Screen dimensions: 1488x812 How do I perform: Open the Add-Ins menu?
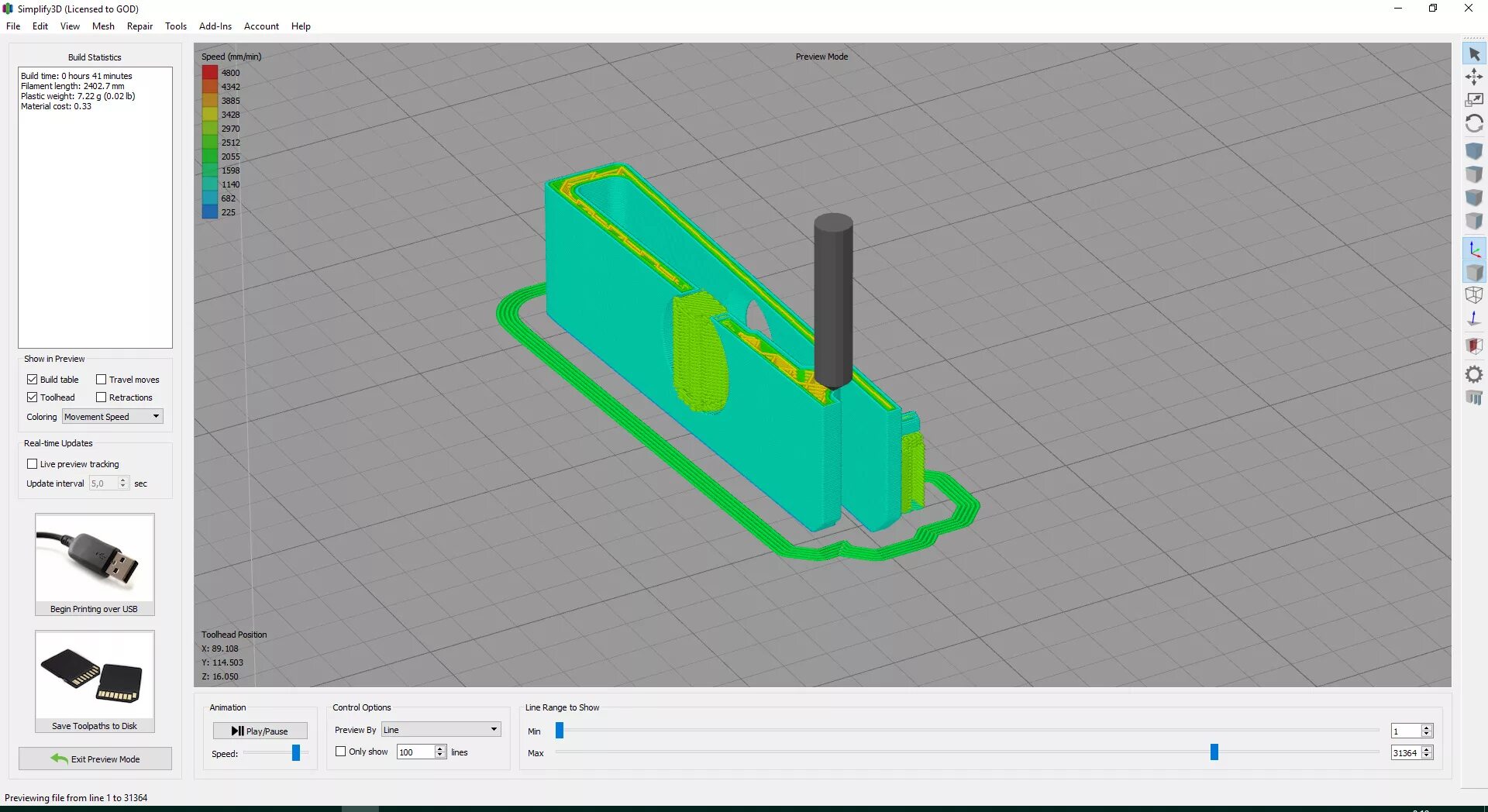pos(215,26)
